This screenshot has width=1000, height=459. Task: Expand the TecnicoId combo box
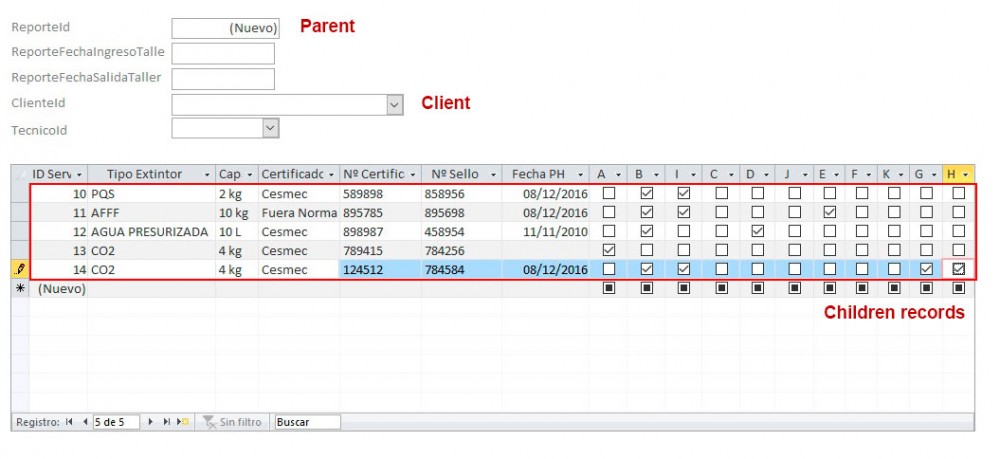pos(270,128)
